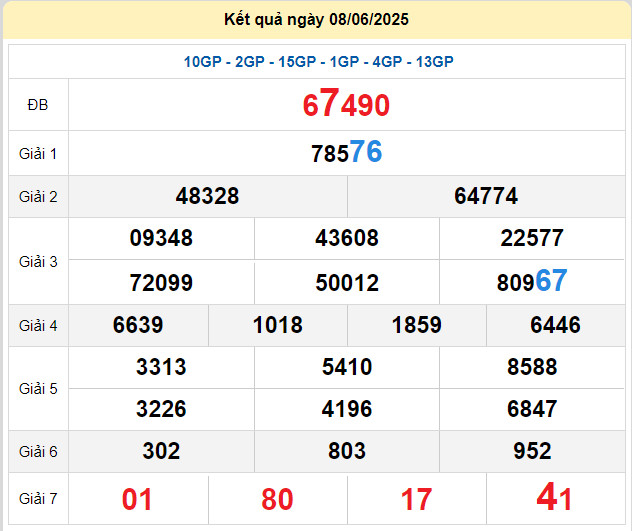The width and height of the screenshot is (632, 531).
Task: Select the Giải 4 label
Action: (38, 326)
